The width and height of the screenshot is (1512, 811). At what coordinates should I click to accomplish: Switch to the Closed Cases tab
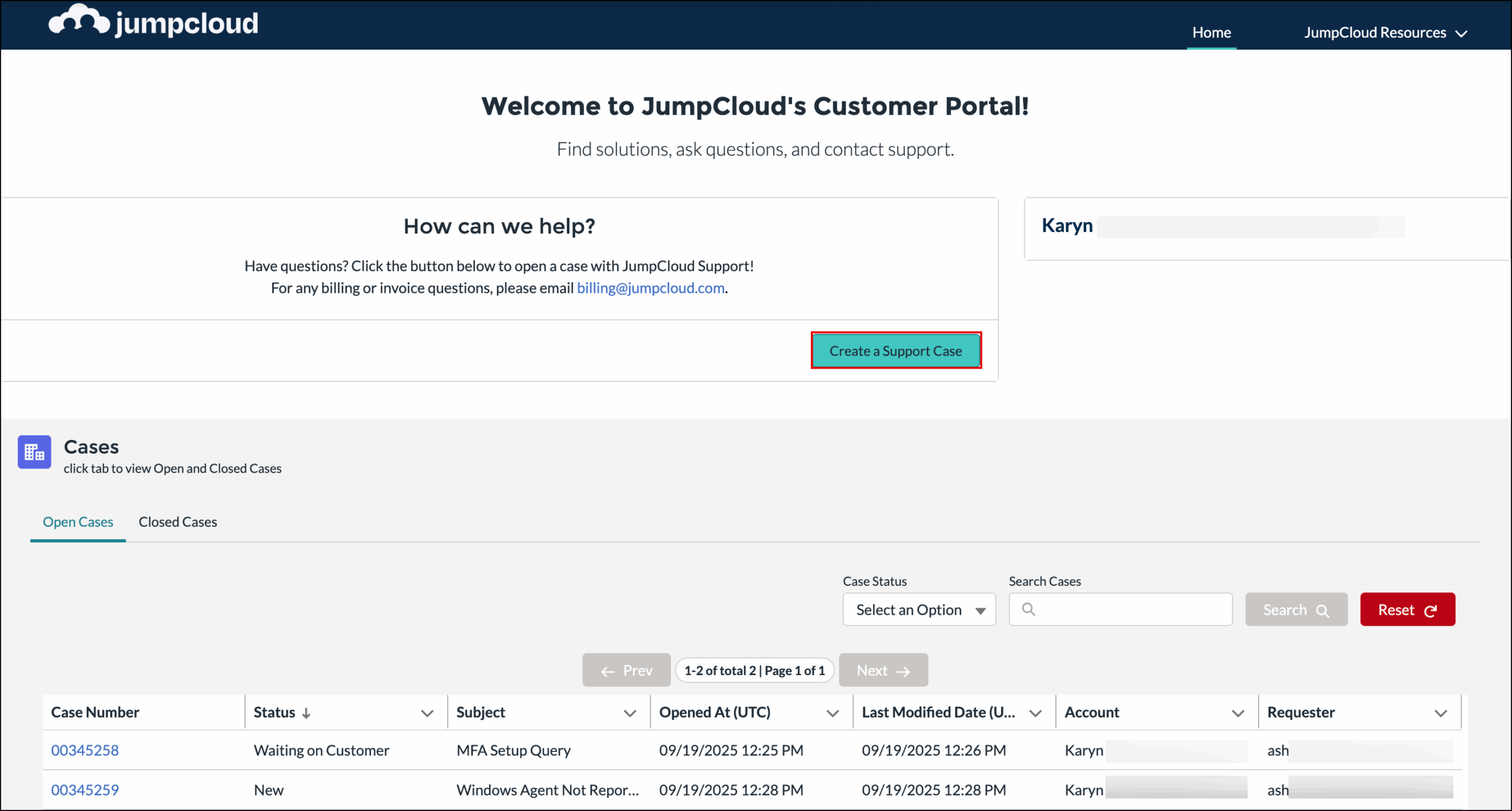177,522
